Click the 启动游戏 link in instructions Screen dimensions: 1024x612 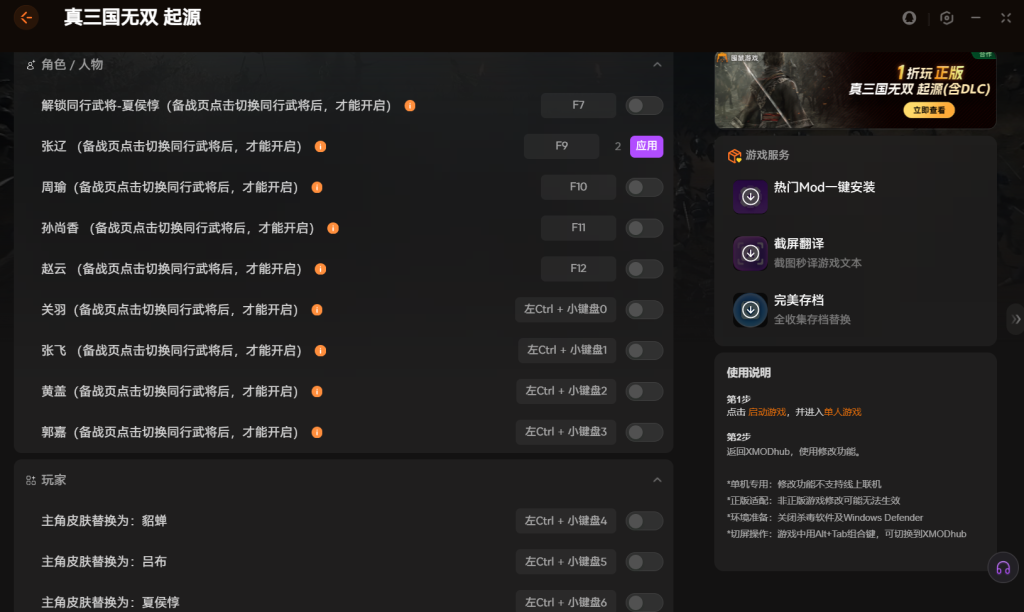click(x=766, y=412)
